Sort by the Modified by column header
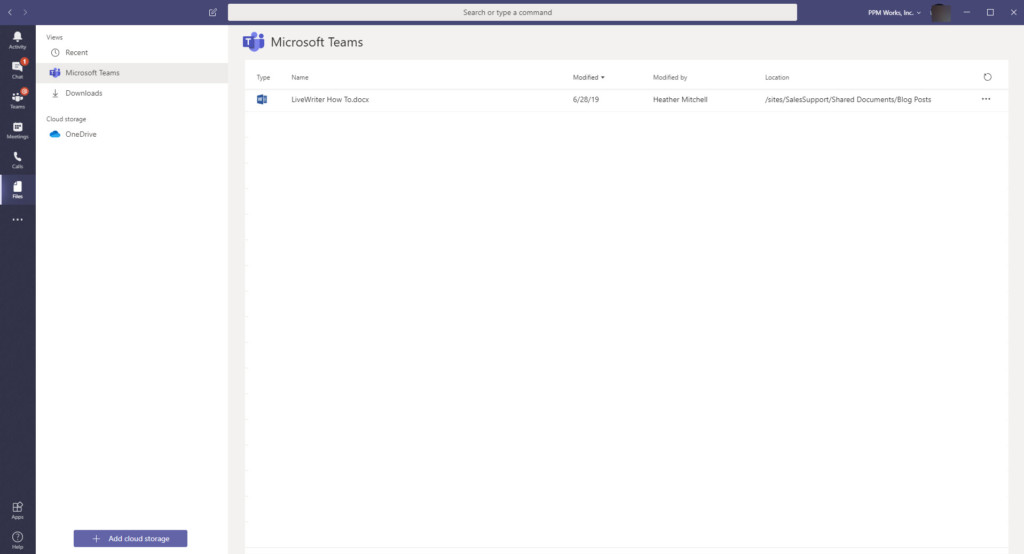The width and height of the screenshot is (1024, 554). (x=670, y=77)
